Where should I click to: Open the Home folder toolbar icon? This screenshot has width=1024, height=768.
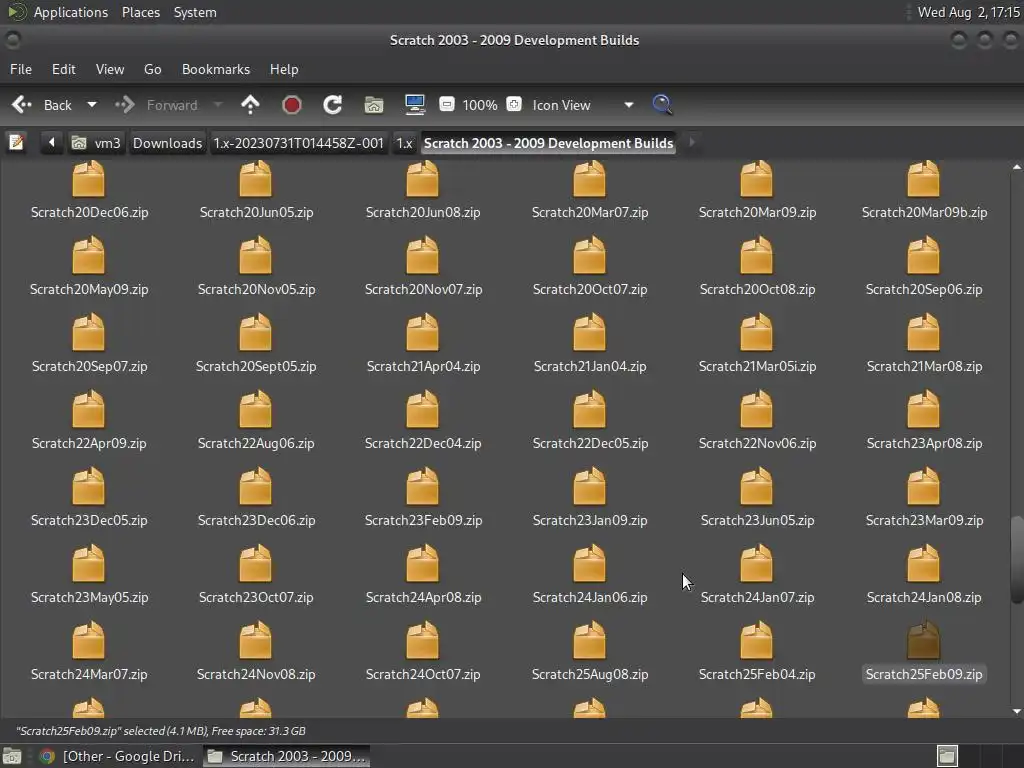[x=374, y=104]
